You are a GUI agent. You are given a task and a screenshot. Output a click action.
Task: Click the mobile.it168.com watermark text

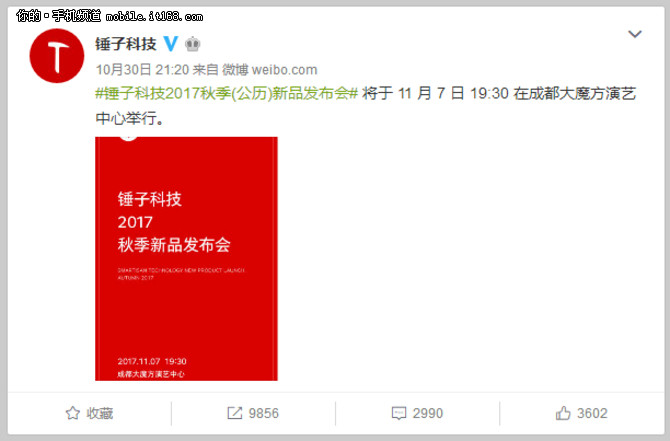154,16
